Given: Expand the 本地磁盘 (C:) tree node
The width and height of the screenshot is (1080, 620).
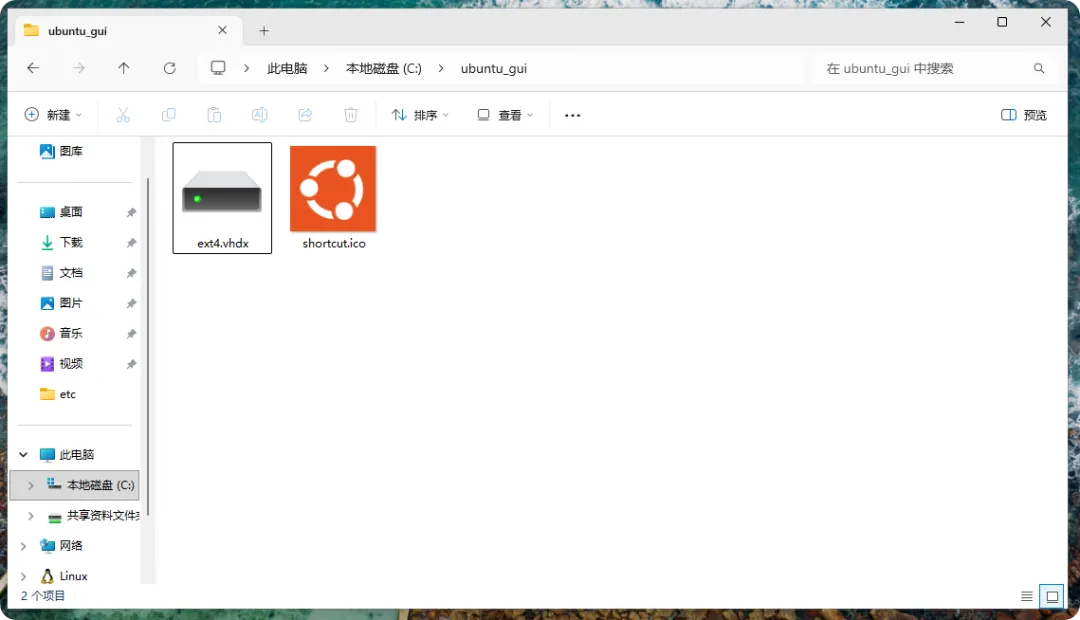Looking at the screenshot, I should pyautogui.click(x=30, y=485).
